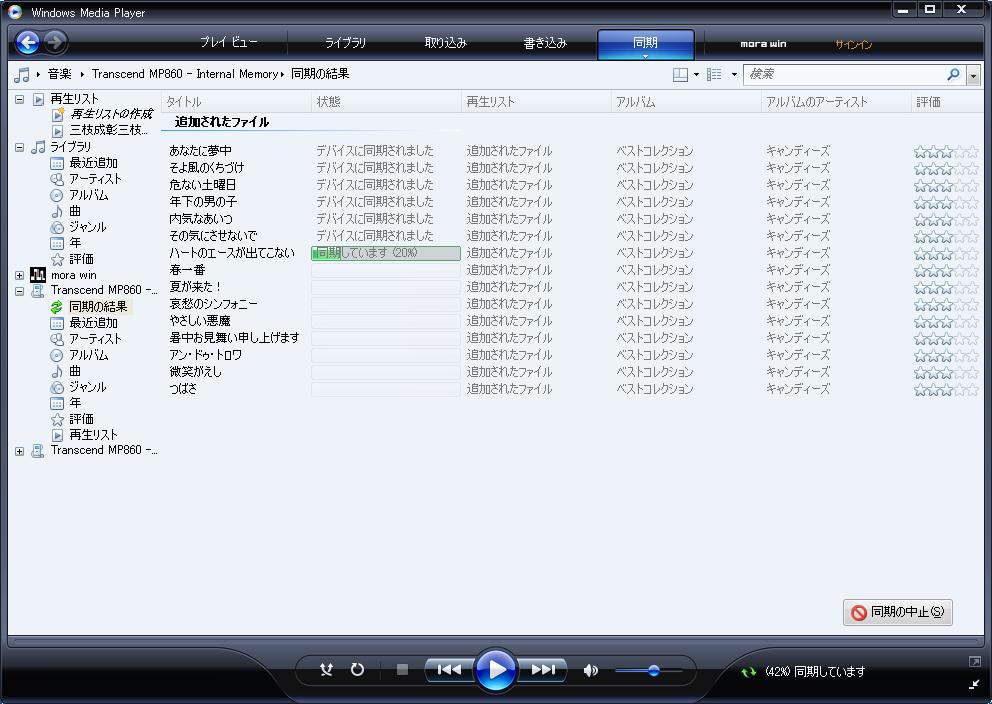Sort by タイトル column header
992x704 pixels.
[x=236, y=102]
